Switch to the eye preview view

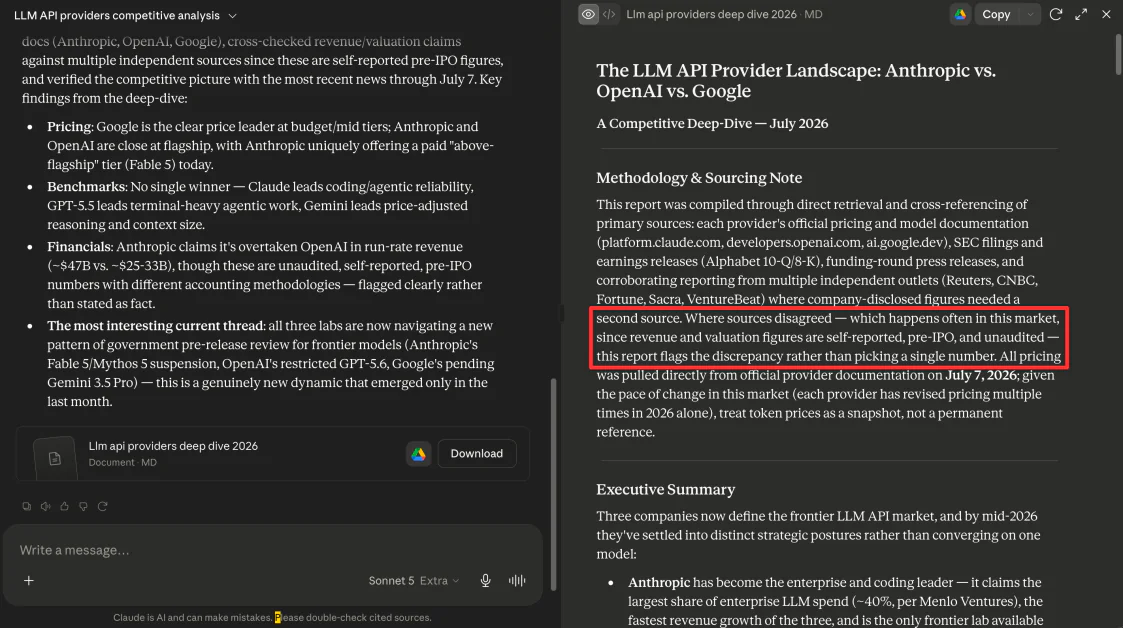(588, 14)
